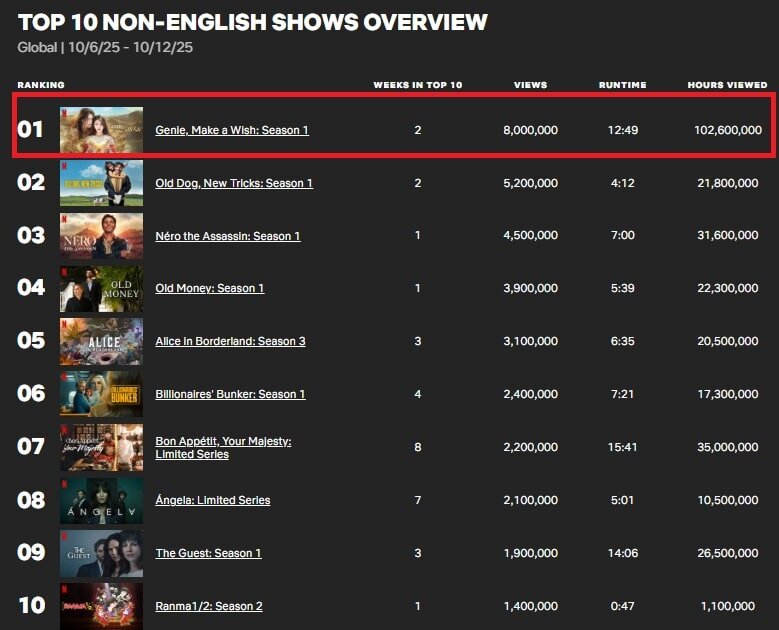Select the 1,400,000 views value

(531, 606)
